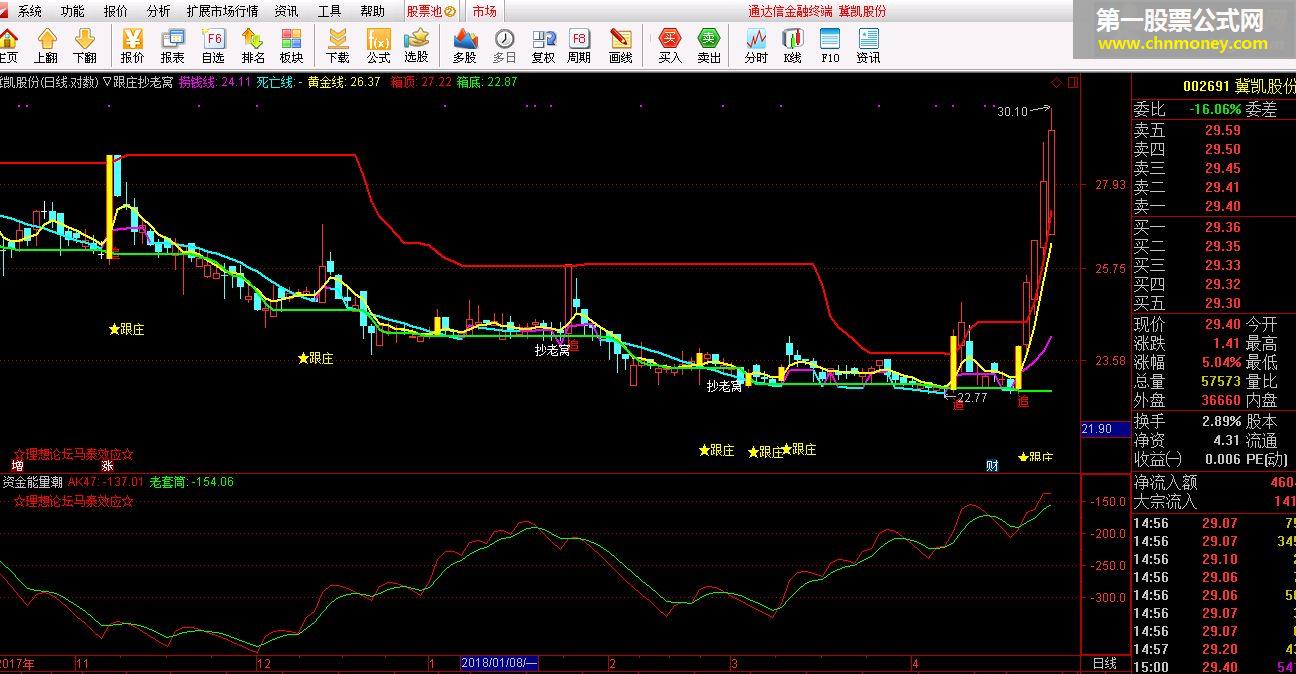Open the 下翻 page-down tool
This screenshot has width=1296, height=674.
85,45
